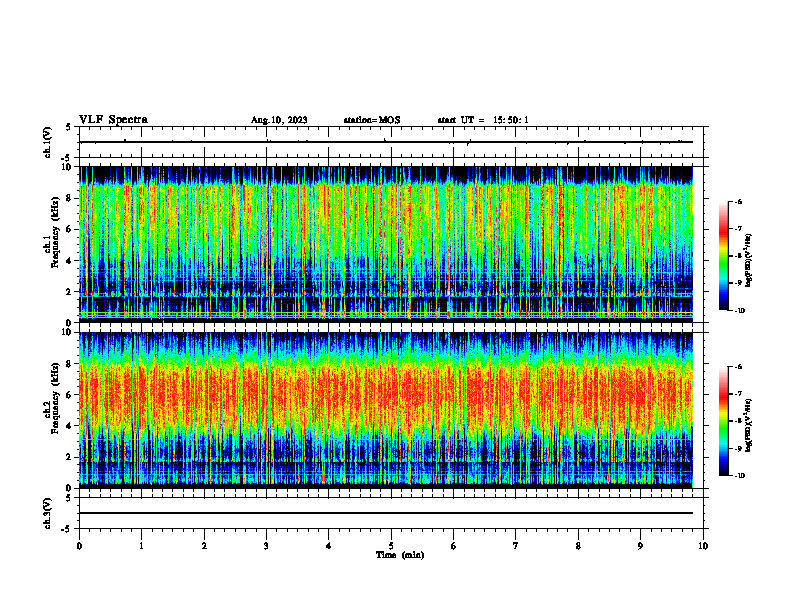This screenshot has width=792, height=612.
Task: Click the "9" tick label on the time axis
Action: click(640, 546)
